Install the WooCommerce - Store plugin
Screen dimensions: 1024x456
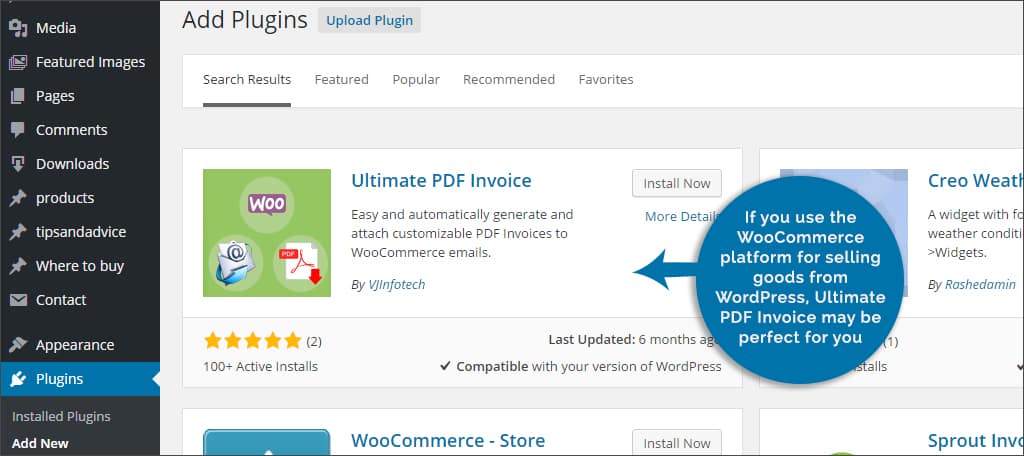677,443
